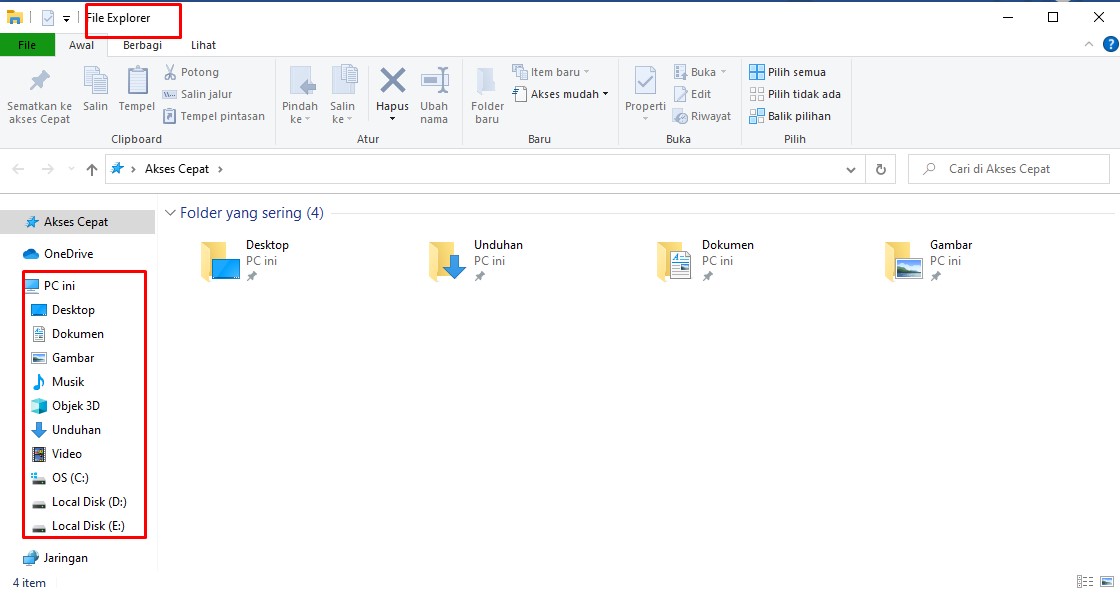Open the Buka dropdown in ribbon

click(x=700, y=72)
